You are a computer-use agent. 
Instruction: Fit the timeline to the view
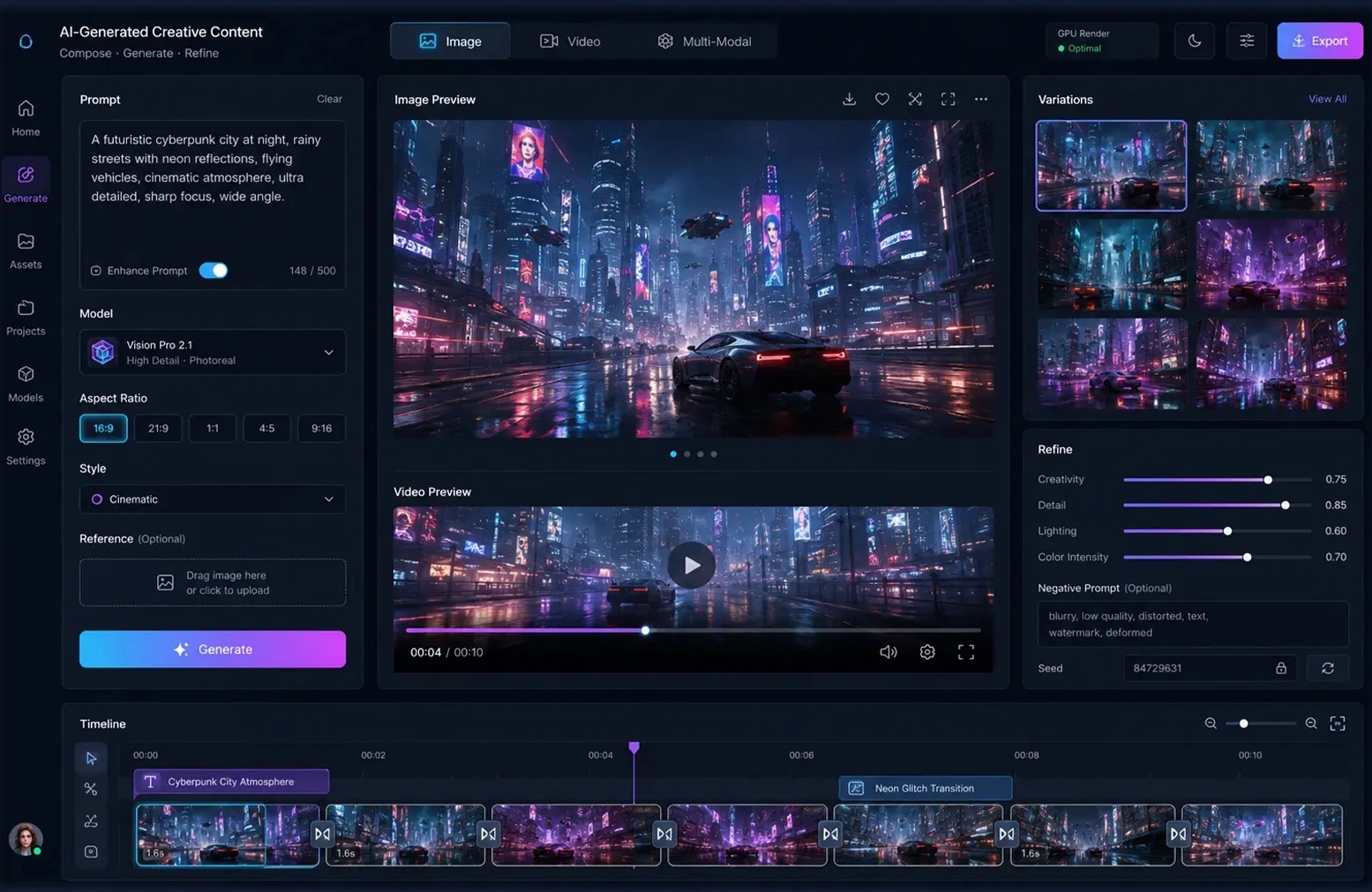(x=1338, y=723)
